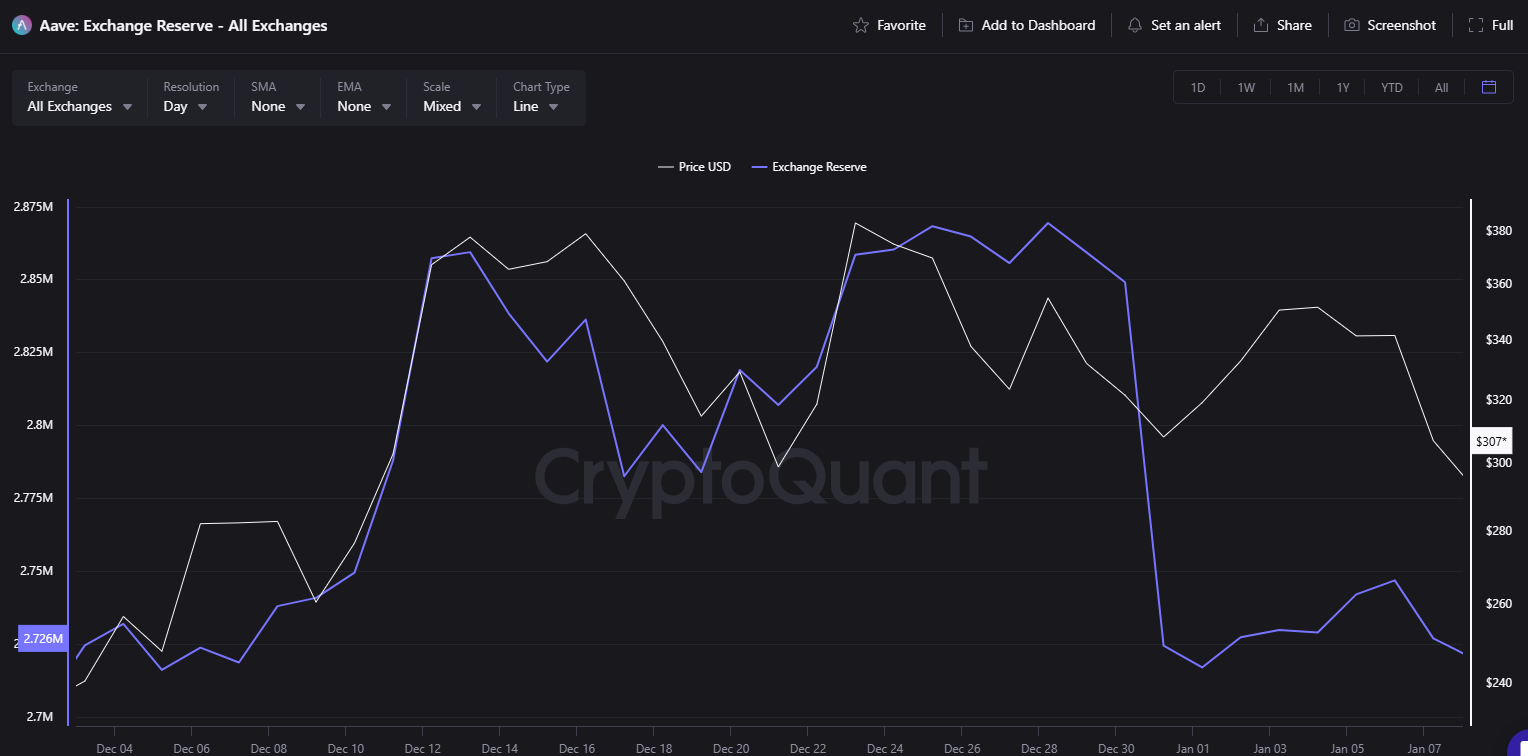The width and height of the screenshot is (1528, 756).
Task: Click the Favorite button label
Action: (901, 25)
